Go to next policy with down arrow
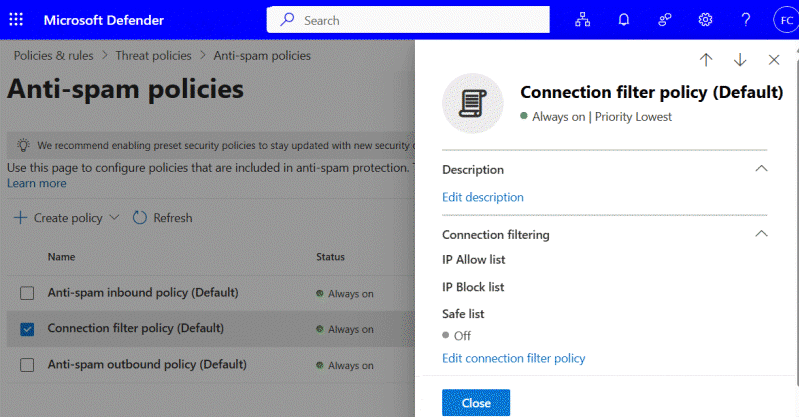The image size is (799, 417). (x=740, y=60)
